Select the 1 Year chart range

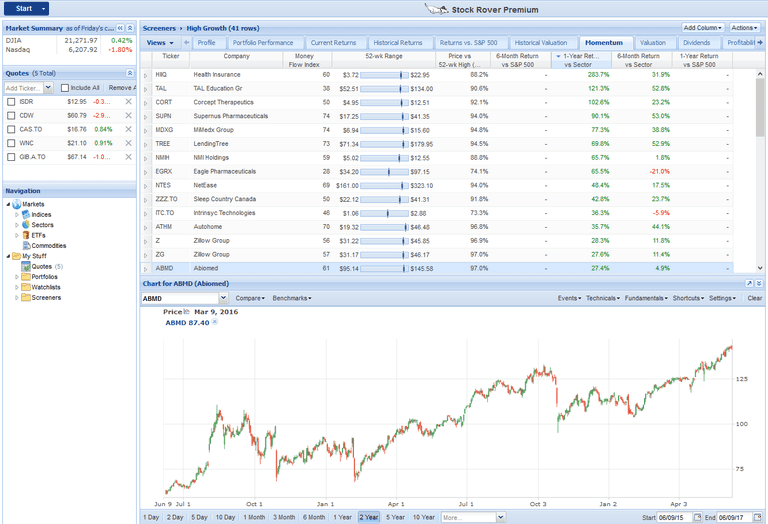(x=342, y=517)
